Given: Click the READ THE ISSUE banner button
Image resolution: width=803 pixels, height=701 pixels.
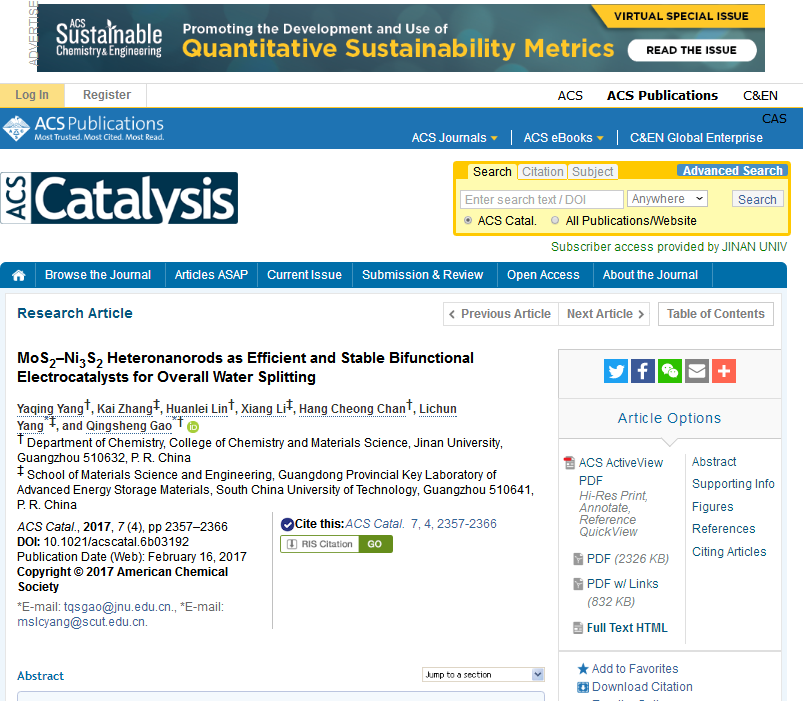Looking at the screenshot, I should click(691, 50).
